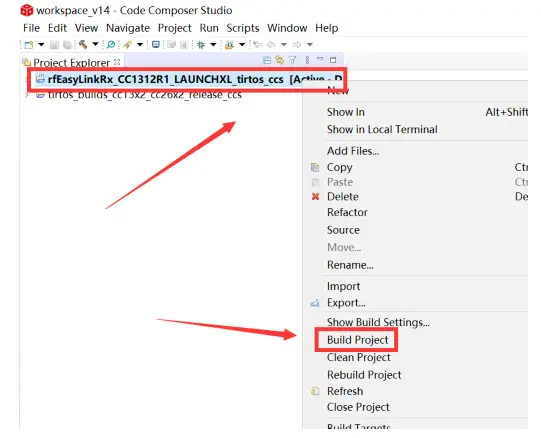The width and height of the screenshot is (541, 438).
Task: Click the New toolbar icon
Action: click(x=29, y=45)
